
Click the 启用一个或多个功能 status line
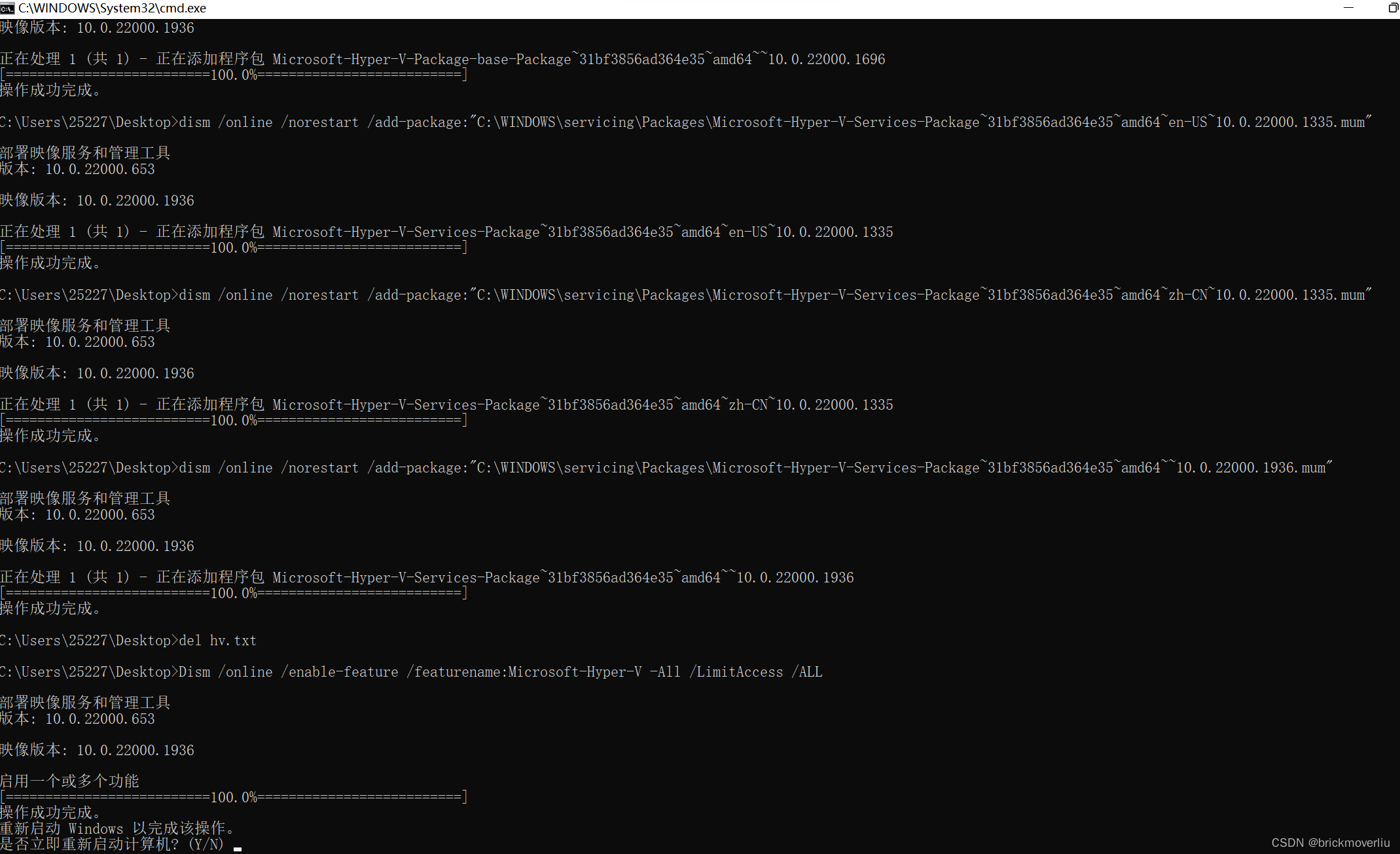tap(69, 781)
